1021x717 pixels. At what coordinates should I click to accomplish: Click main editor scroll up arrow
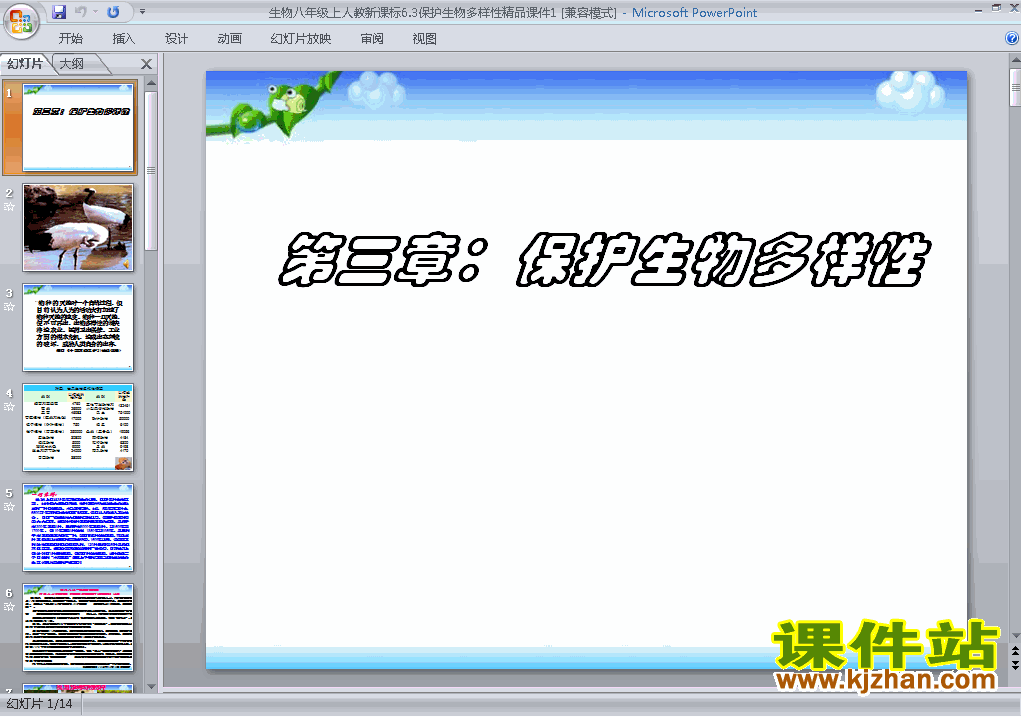point(1015,60)
